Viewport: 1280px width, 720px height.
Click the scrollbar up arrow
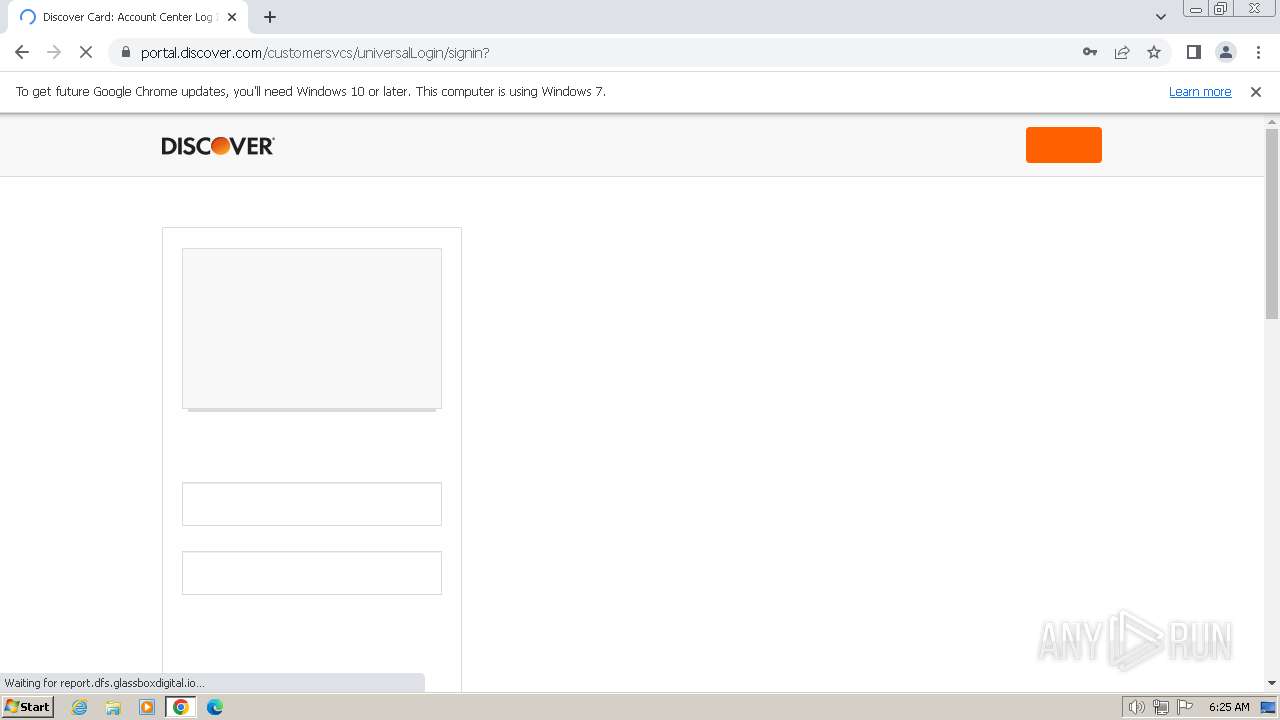1272,121
